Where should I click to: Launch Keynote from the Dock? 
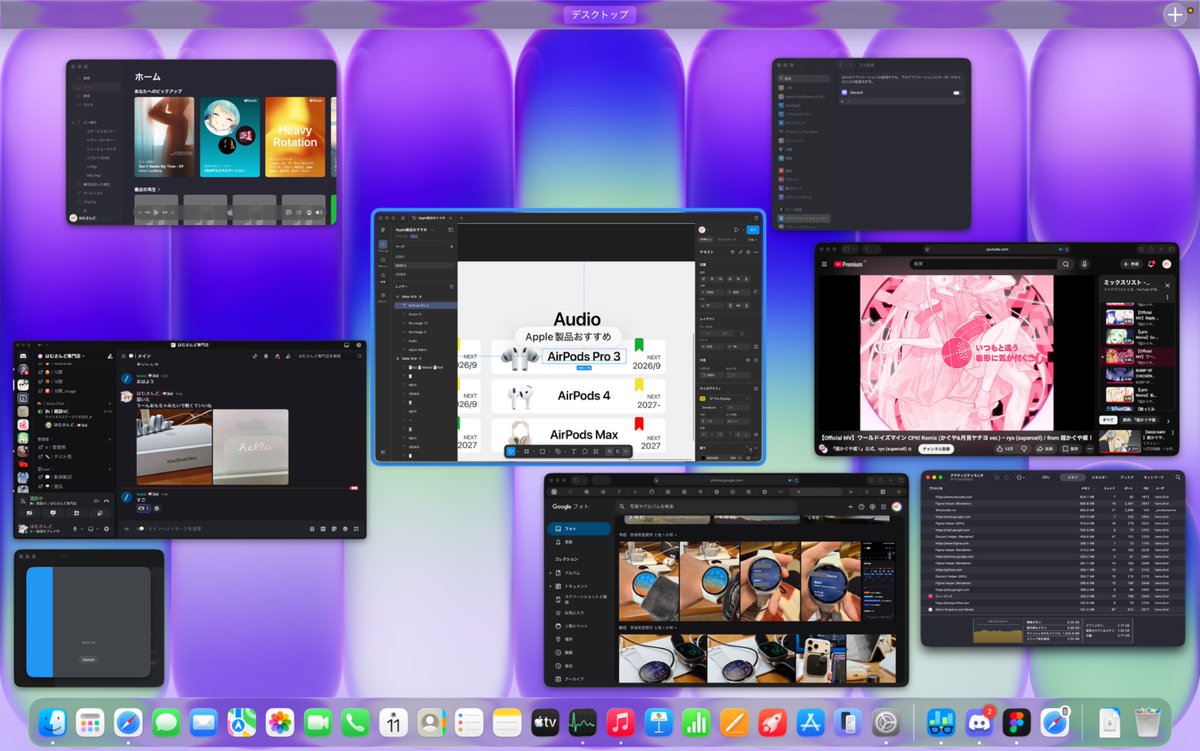[657, 722]
